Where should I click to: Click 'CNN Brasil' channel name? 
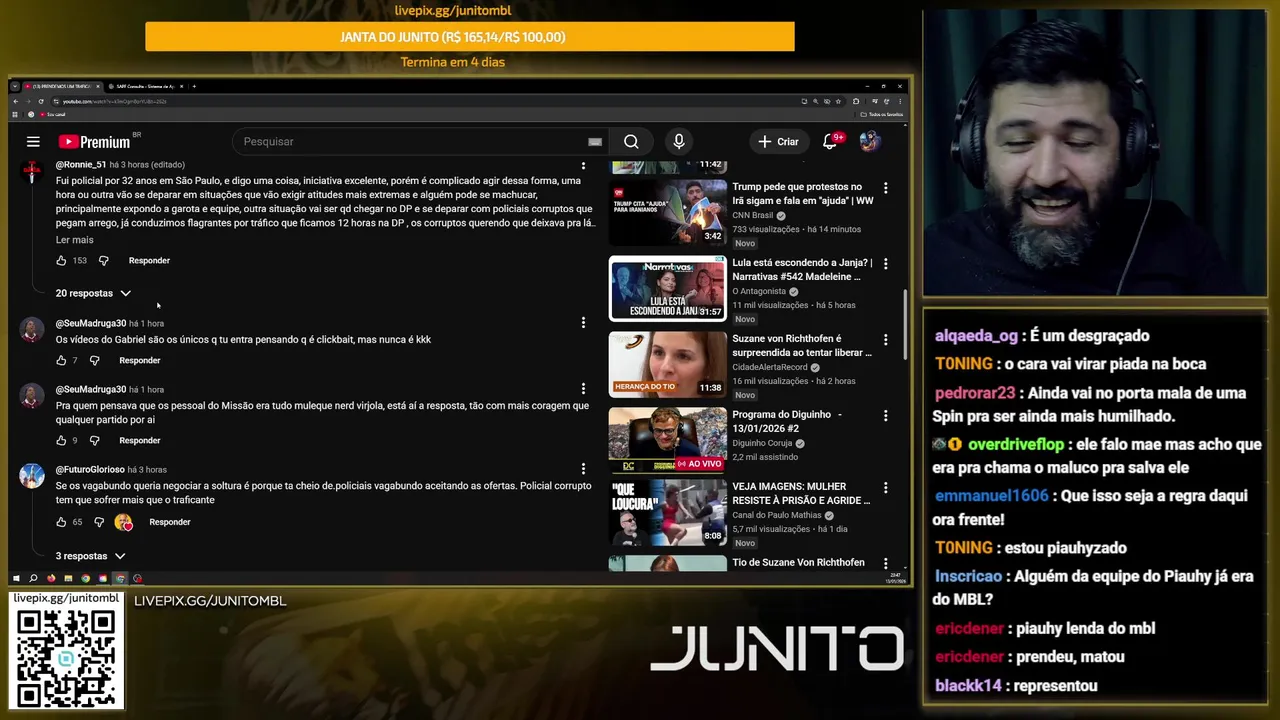pyautogui.click(x=753, y=215)
